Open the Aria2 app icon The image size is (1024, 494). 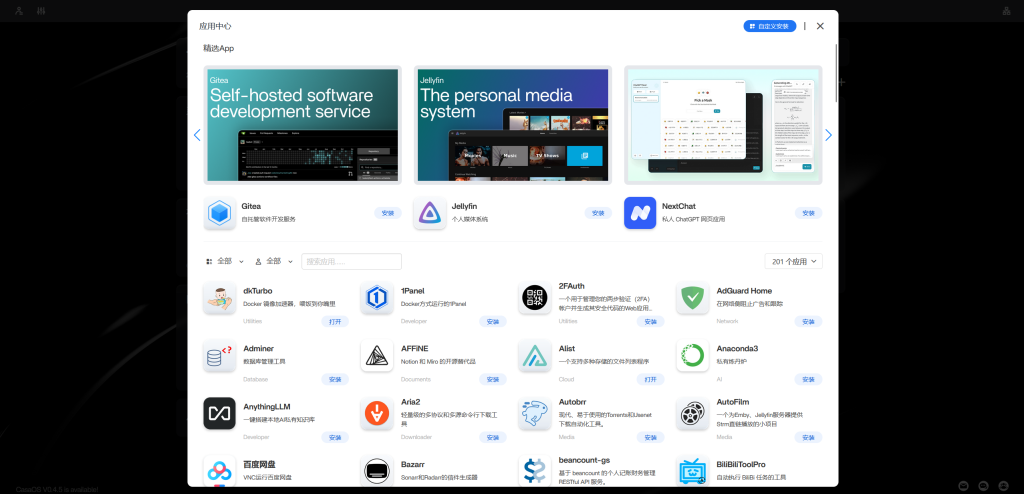[x=377, y=413]
